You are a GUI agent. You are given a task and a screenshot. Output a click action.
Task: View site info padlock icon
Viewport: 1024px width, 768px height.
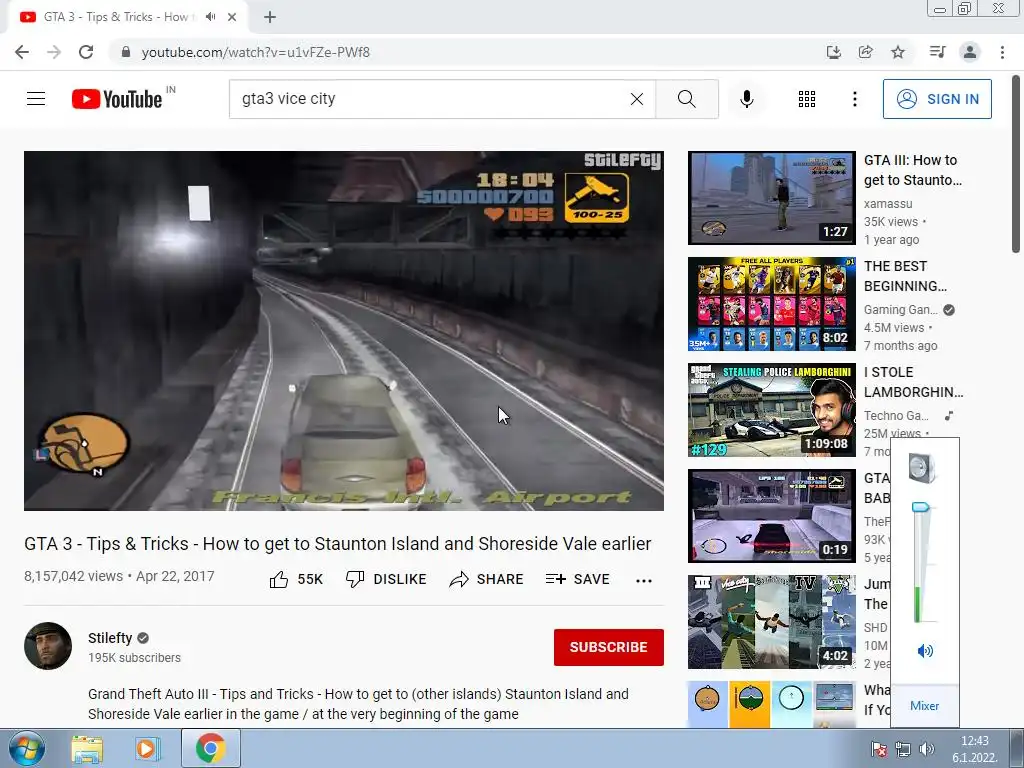point(126,52)
